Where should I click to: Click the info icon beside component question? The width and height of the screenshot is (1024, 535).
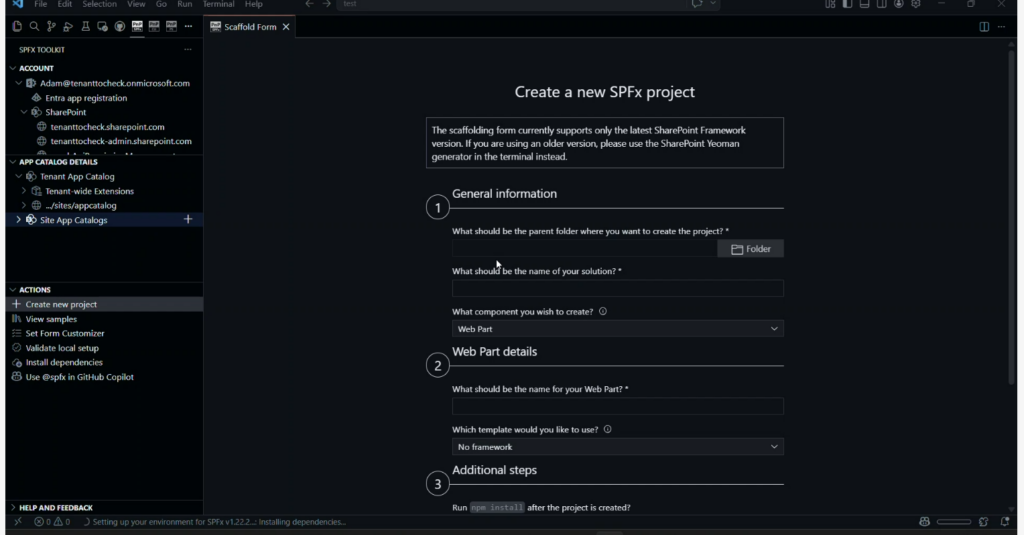(603, 311)
